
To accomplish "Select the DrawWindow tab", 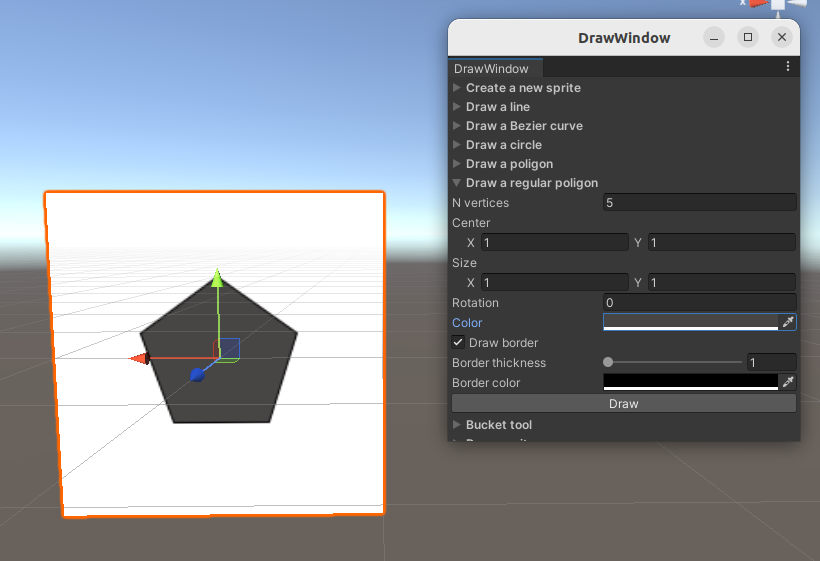I will click(494, 68).
